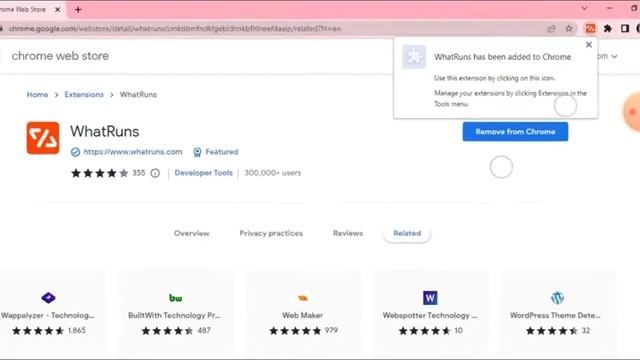Click the Featured label link
Screen dimensions: 640x360
222,152
